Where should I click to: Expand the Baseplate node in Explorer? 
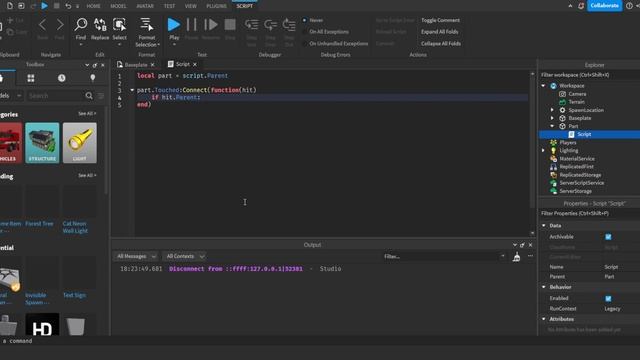(552, 118)
